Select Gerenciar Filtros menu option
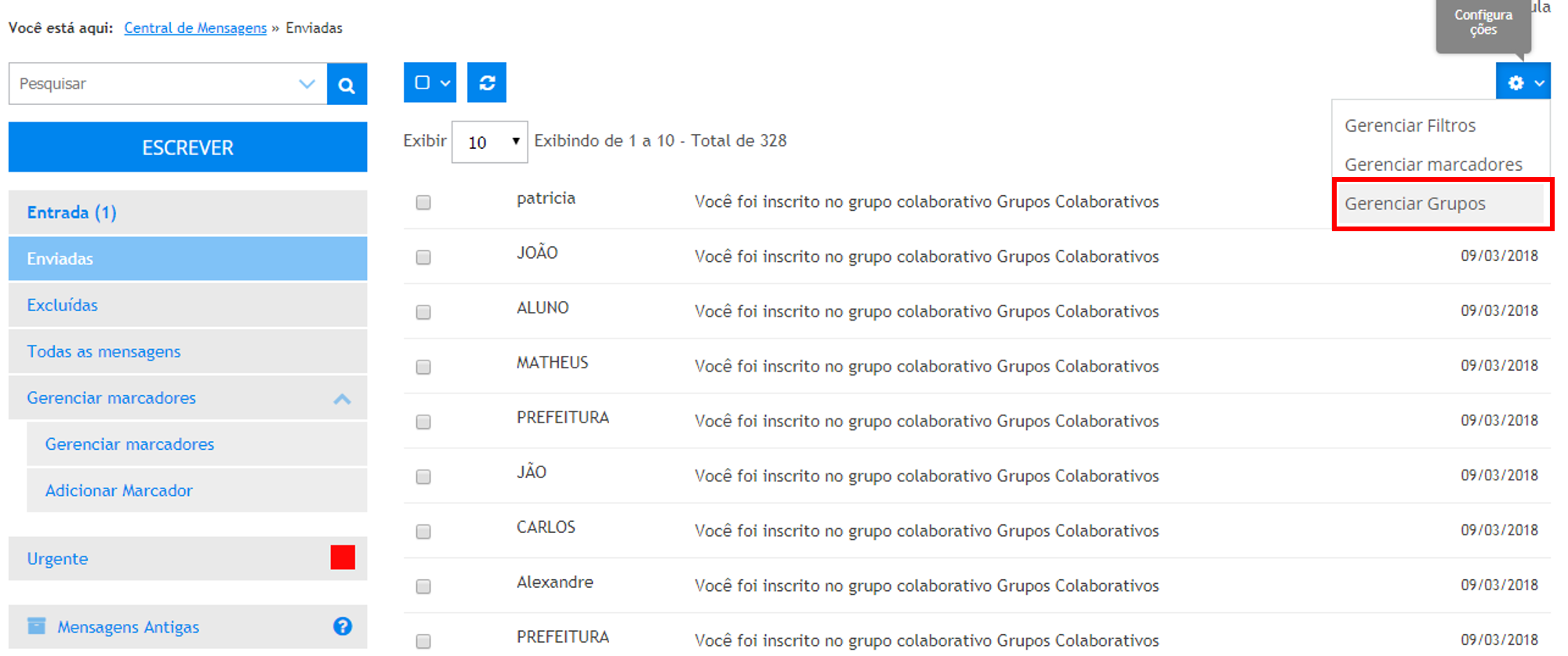Viewport: 1568px width, 656px height. click(1410, 125)
